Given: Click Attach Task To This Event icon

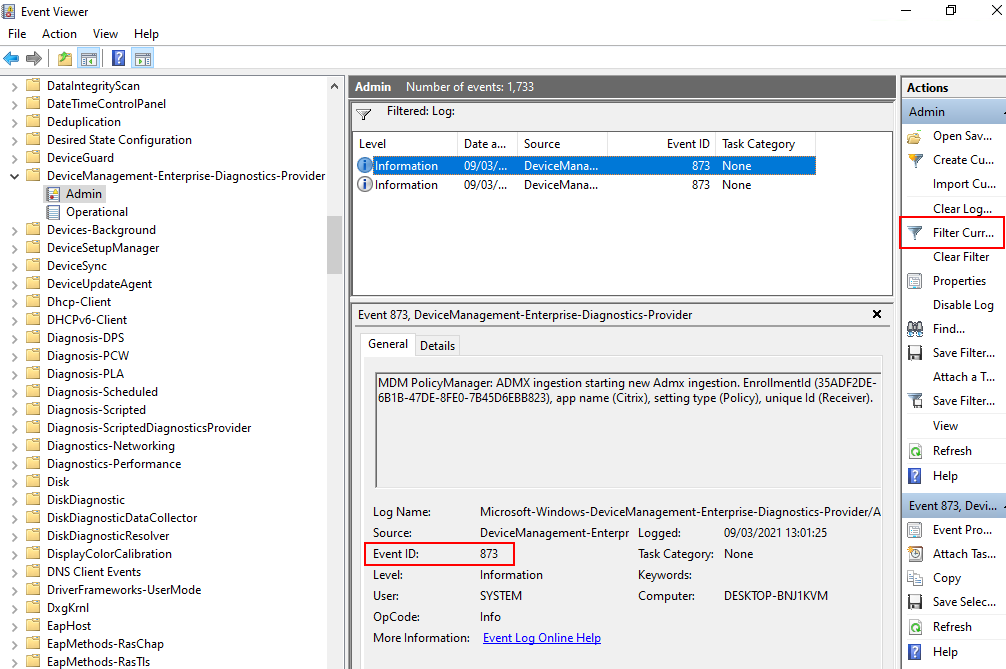Looking at the screenshot, I should coord(916,554).
